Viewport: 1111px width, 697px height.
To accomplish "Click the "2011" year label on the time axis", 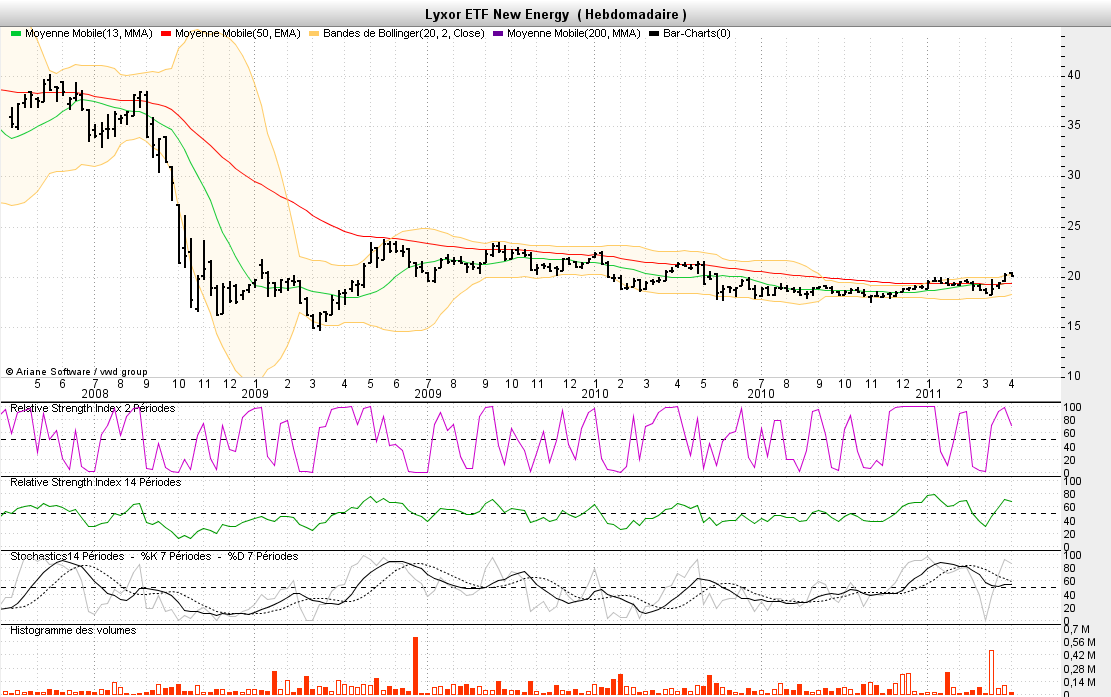I will click(x=928, y=394).
